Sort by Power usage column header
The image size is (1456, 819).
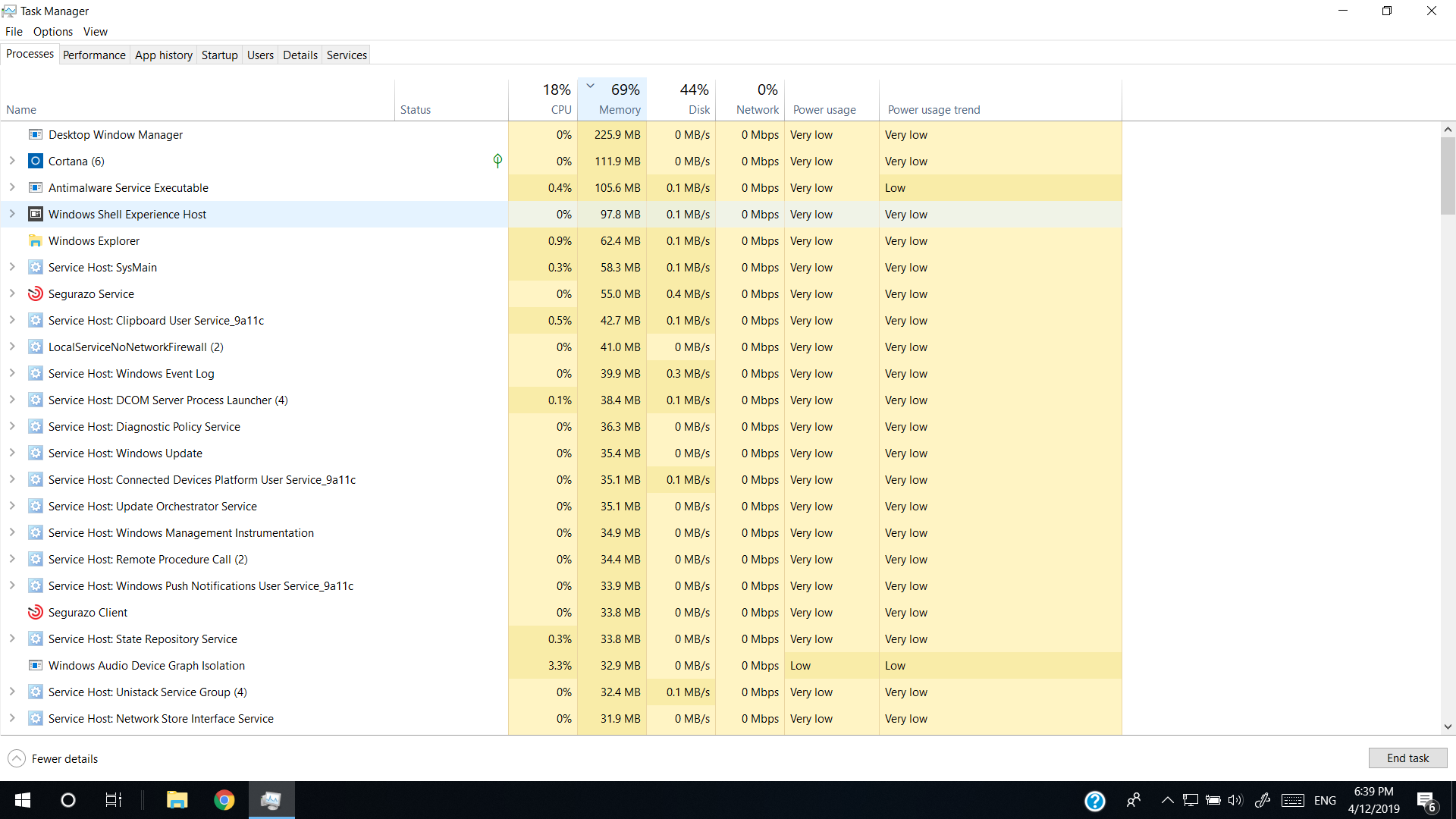click(x=832, y=99)
